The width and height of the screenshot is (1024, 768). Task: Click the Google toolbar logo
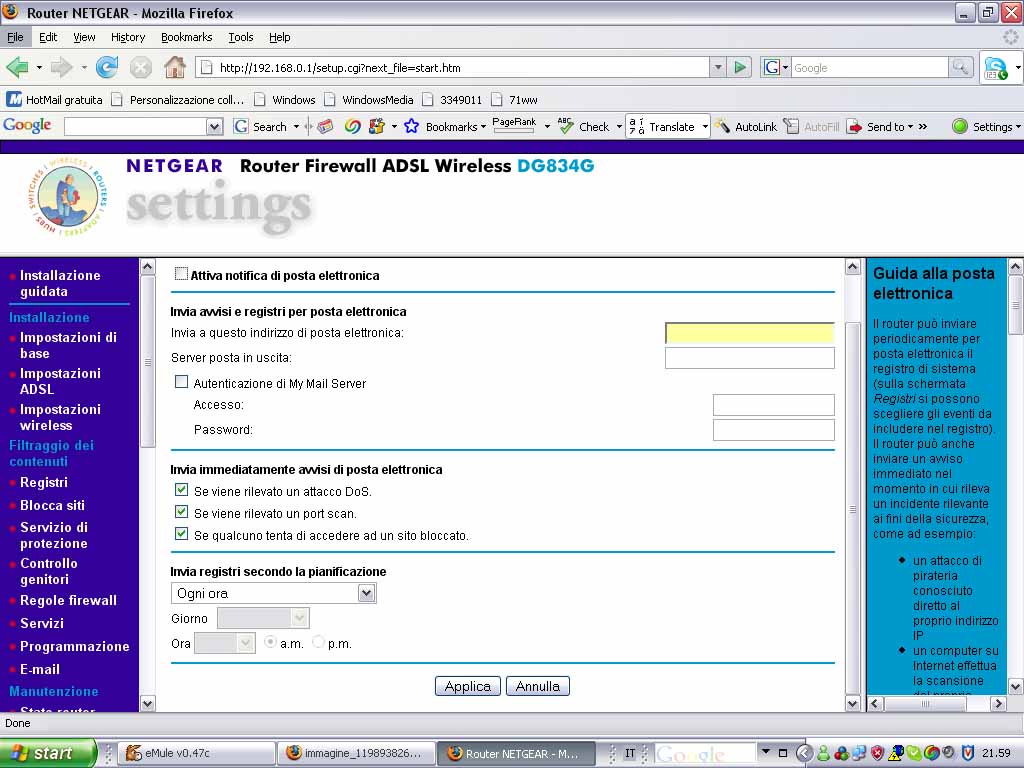(27, 125)
